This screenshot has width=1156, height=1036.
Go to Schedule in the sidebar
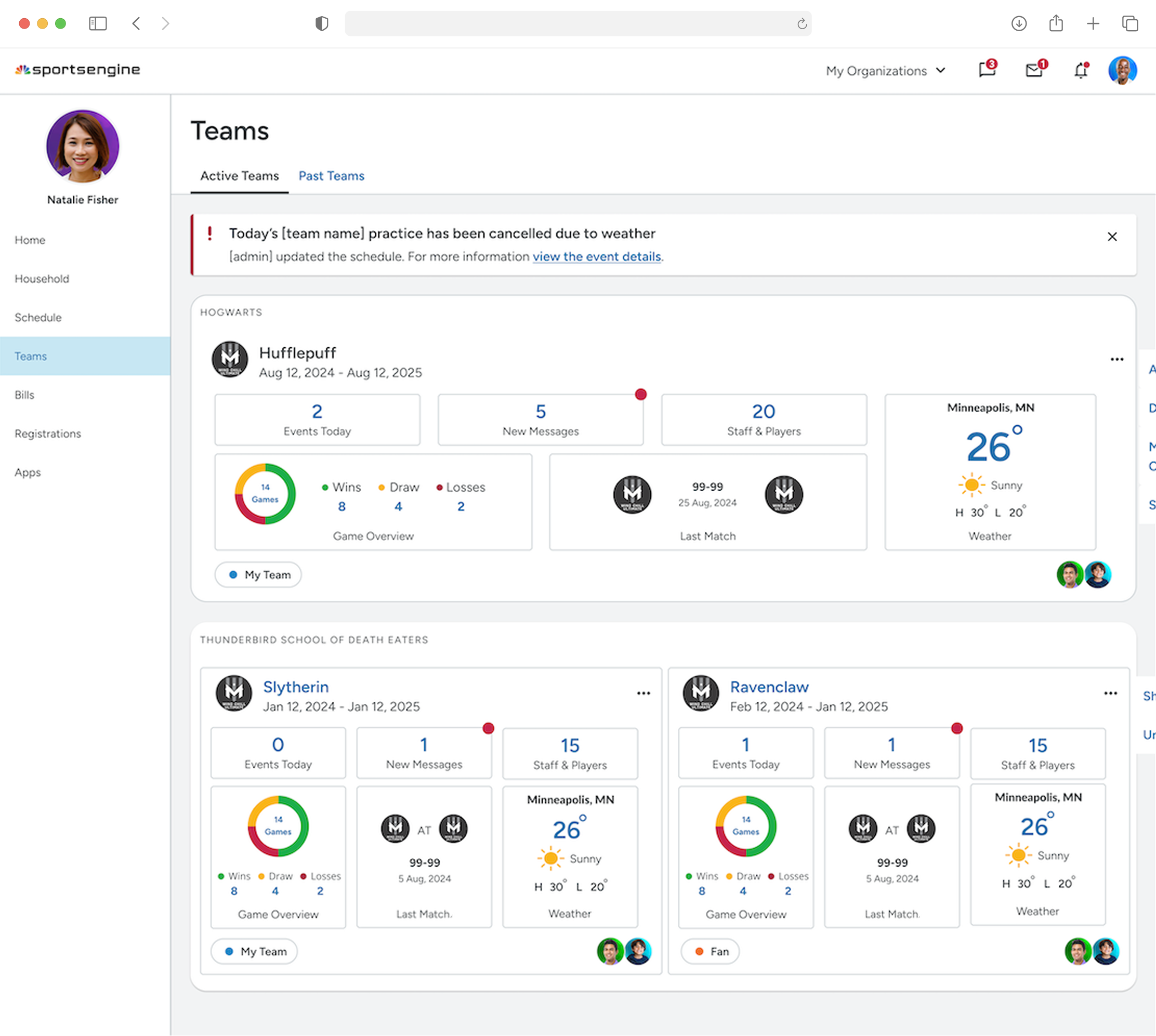point(38,318)
